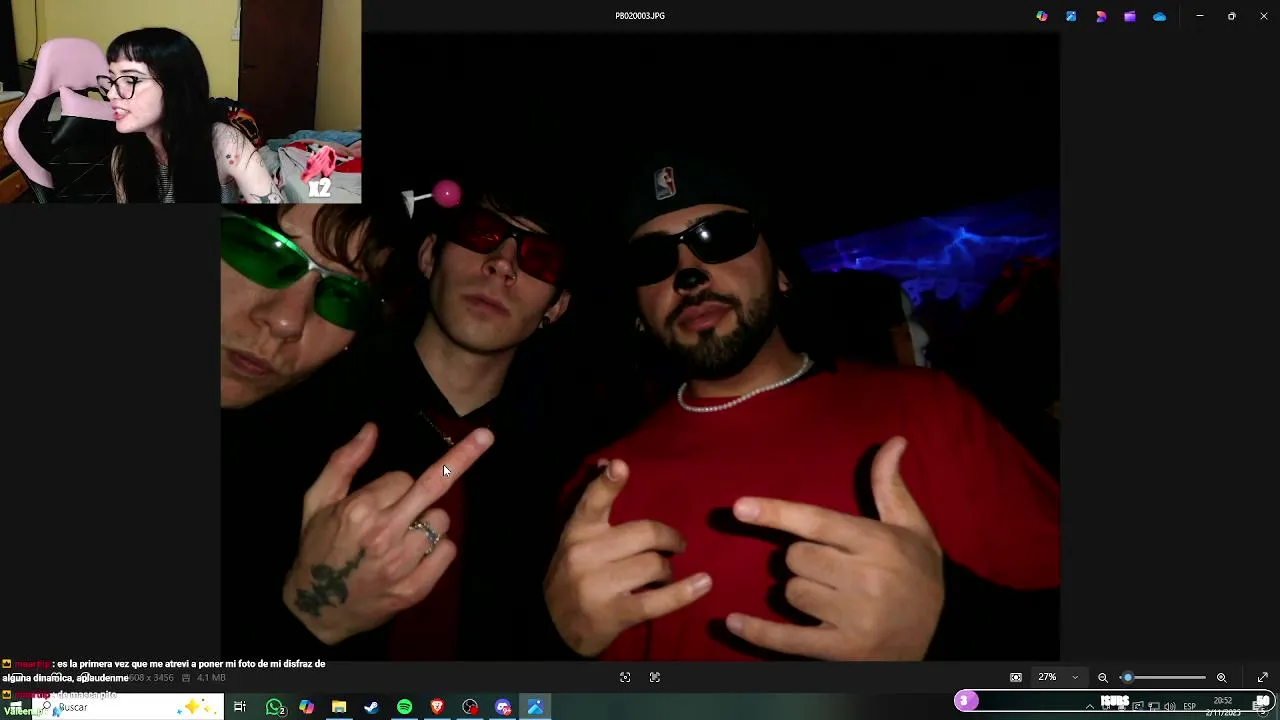This screenshot has width=1280, height=720.
Task: Open Brave browser from the taskbar
Action: 437,707
